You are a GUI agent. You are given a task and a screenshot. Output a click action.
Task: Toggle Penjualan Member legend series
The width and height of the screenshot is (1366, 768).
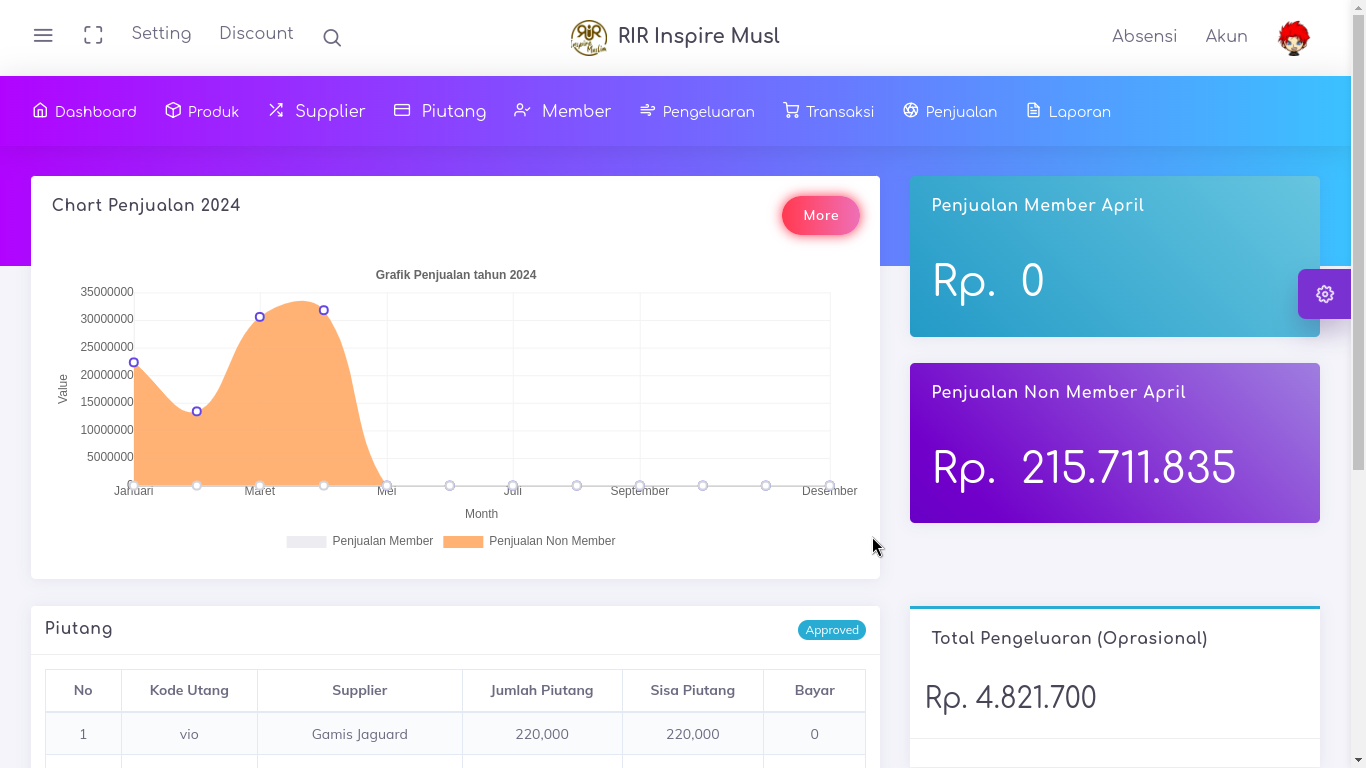coord(360,541)
